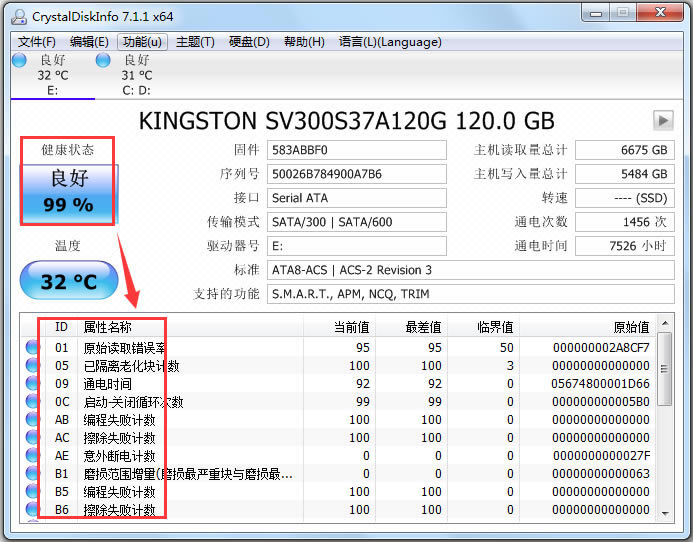Click the next disk arrow button
693x542 pixels.
[x=663, y=120]
